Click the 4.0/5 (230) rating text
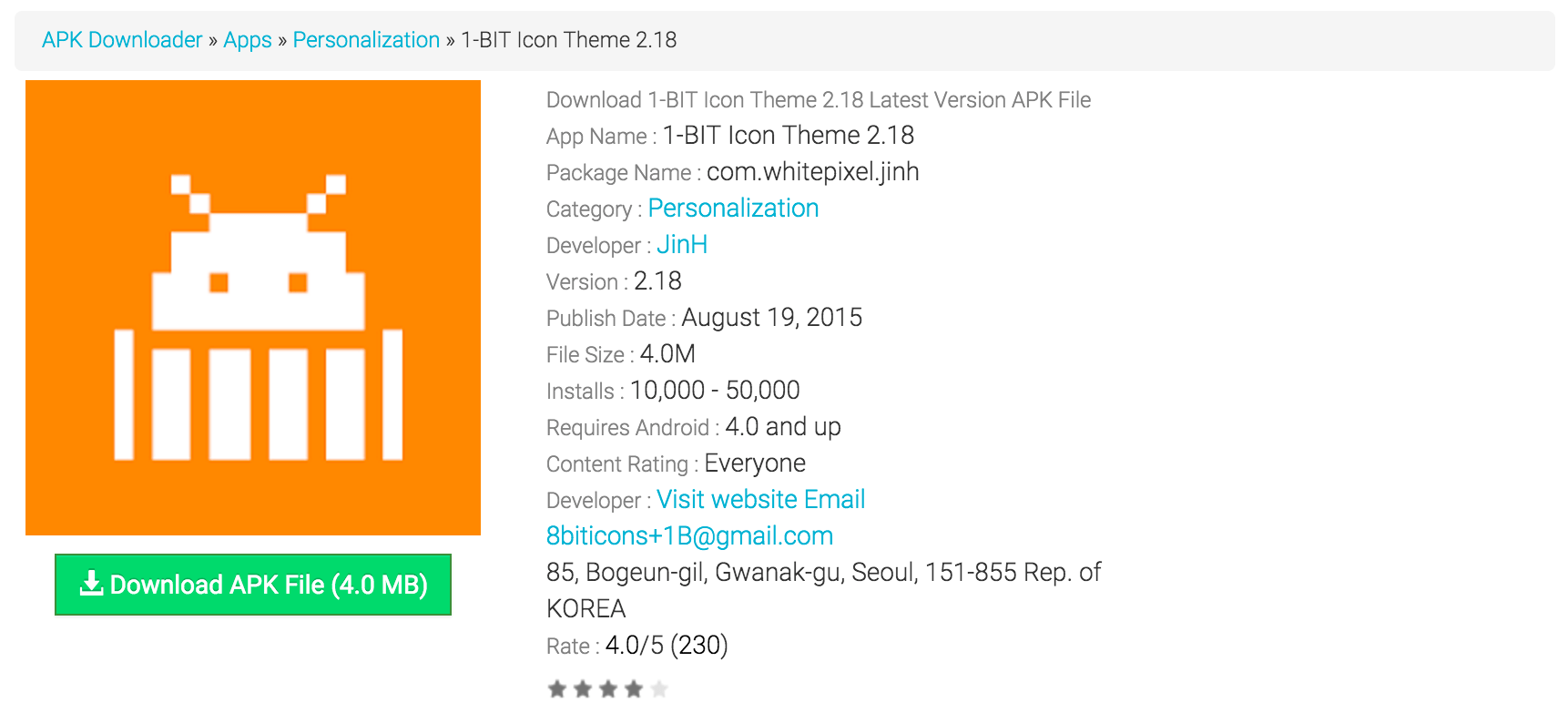 coord(667,646)
